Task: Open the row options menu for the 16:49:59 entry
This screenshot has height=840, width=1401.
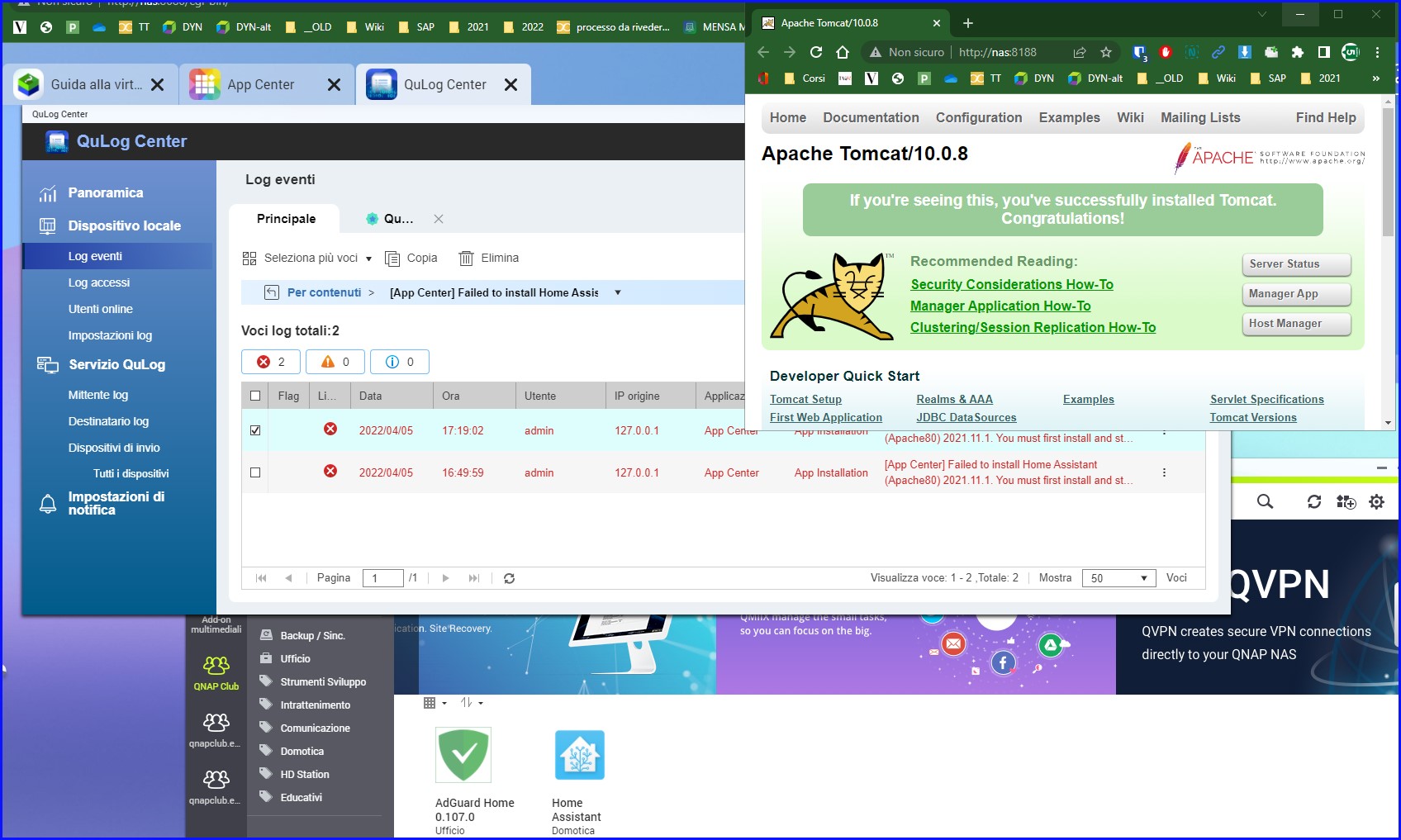Action: click(x=1164, y=472)
